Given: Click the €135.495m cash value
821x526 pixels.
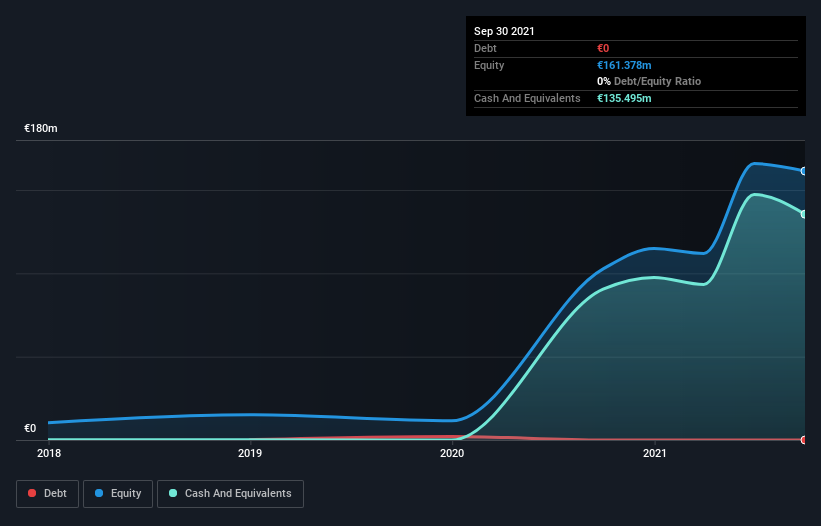Looking at the screenshot, I should pyautogui.click(x=624, y=98).
